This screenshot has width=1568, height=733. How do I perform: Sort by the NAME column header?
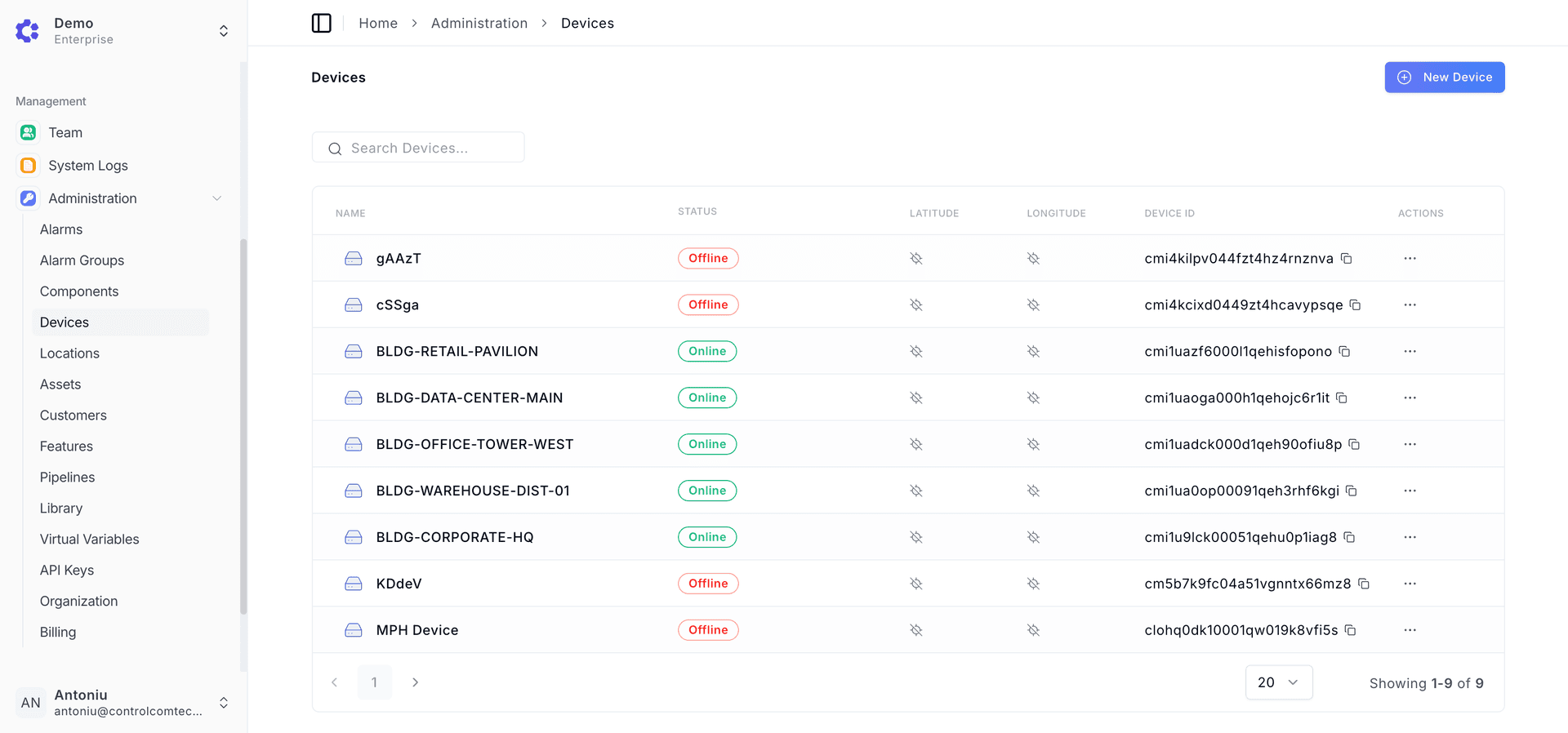(x=350, y=213)
